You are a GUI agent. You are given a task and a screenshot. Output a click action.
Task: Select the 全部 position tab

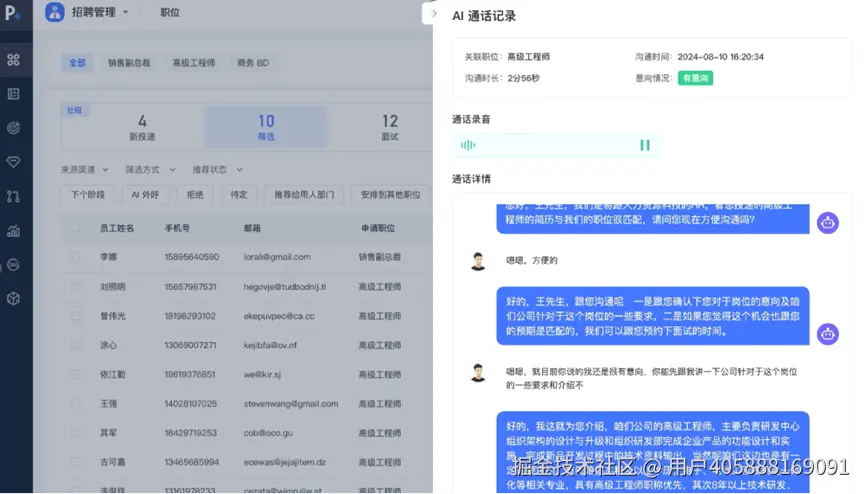[x=77, y=63]
